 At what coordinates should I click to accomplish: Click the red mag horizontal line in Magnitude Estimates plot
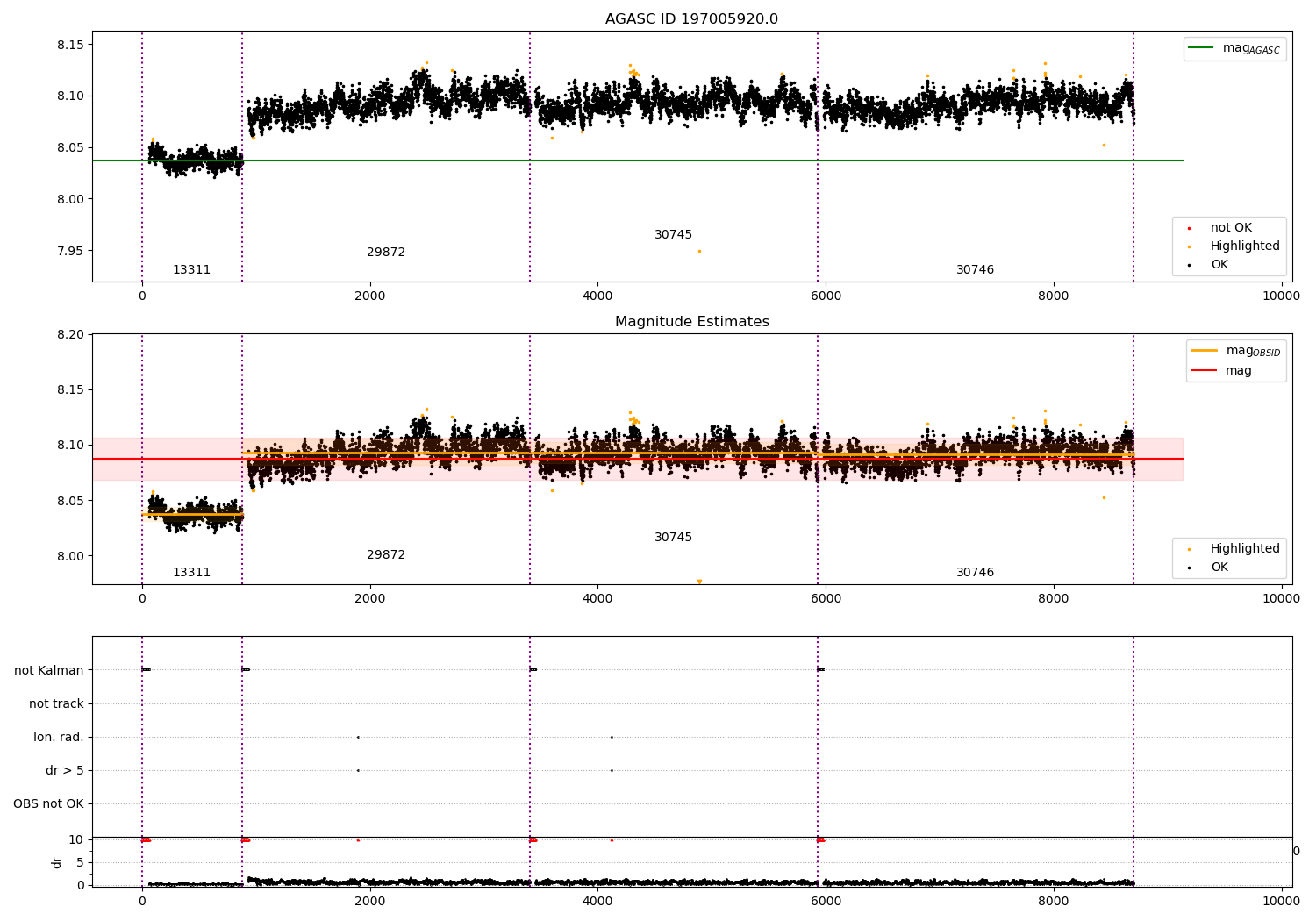638,459
